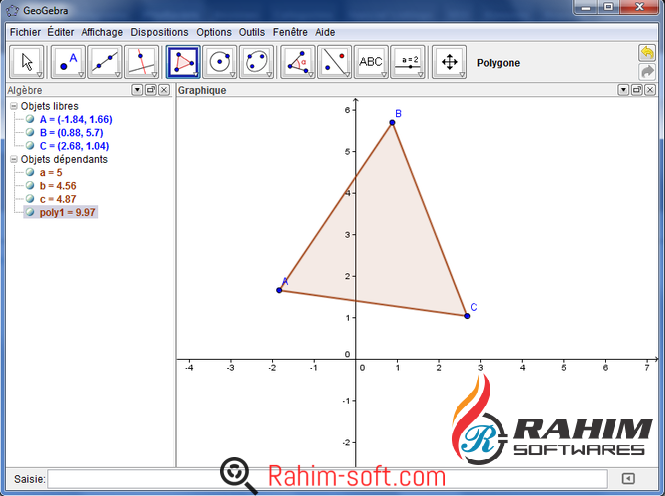This screenshot has width=665, height=496.
Task: Pop out the Graphique panel into window
Action: point(637,90)
